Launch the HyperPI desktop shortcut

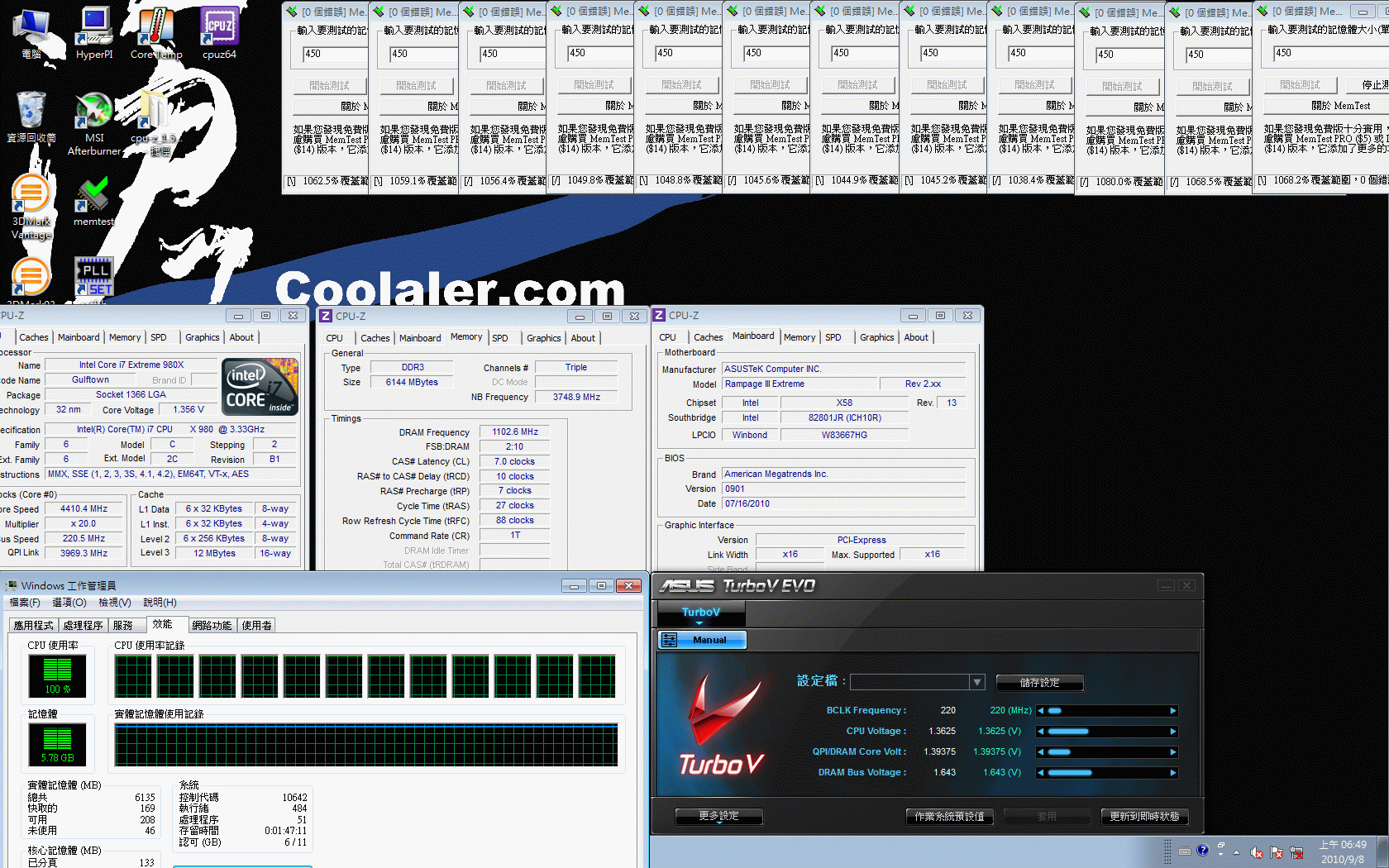(94, 33)
